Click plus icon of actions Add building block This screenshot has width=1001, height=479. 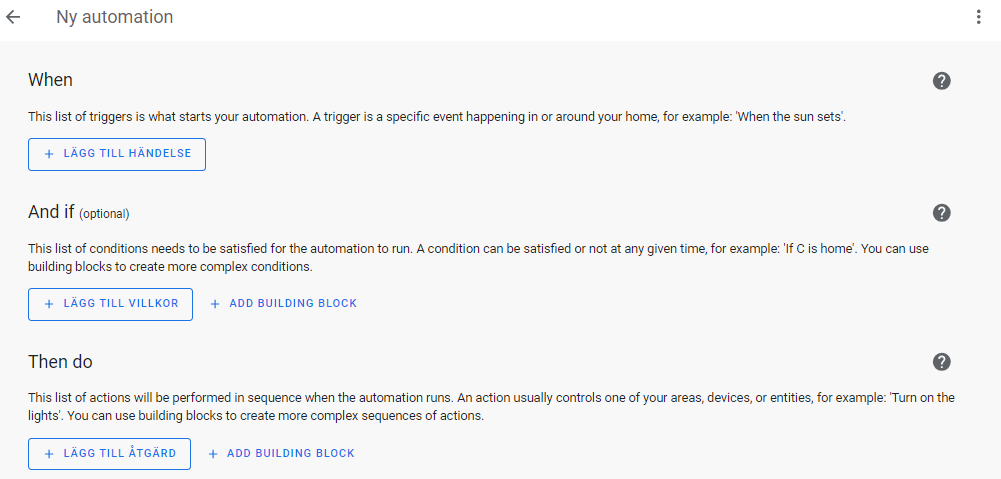[x=213, y=454]
